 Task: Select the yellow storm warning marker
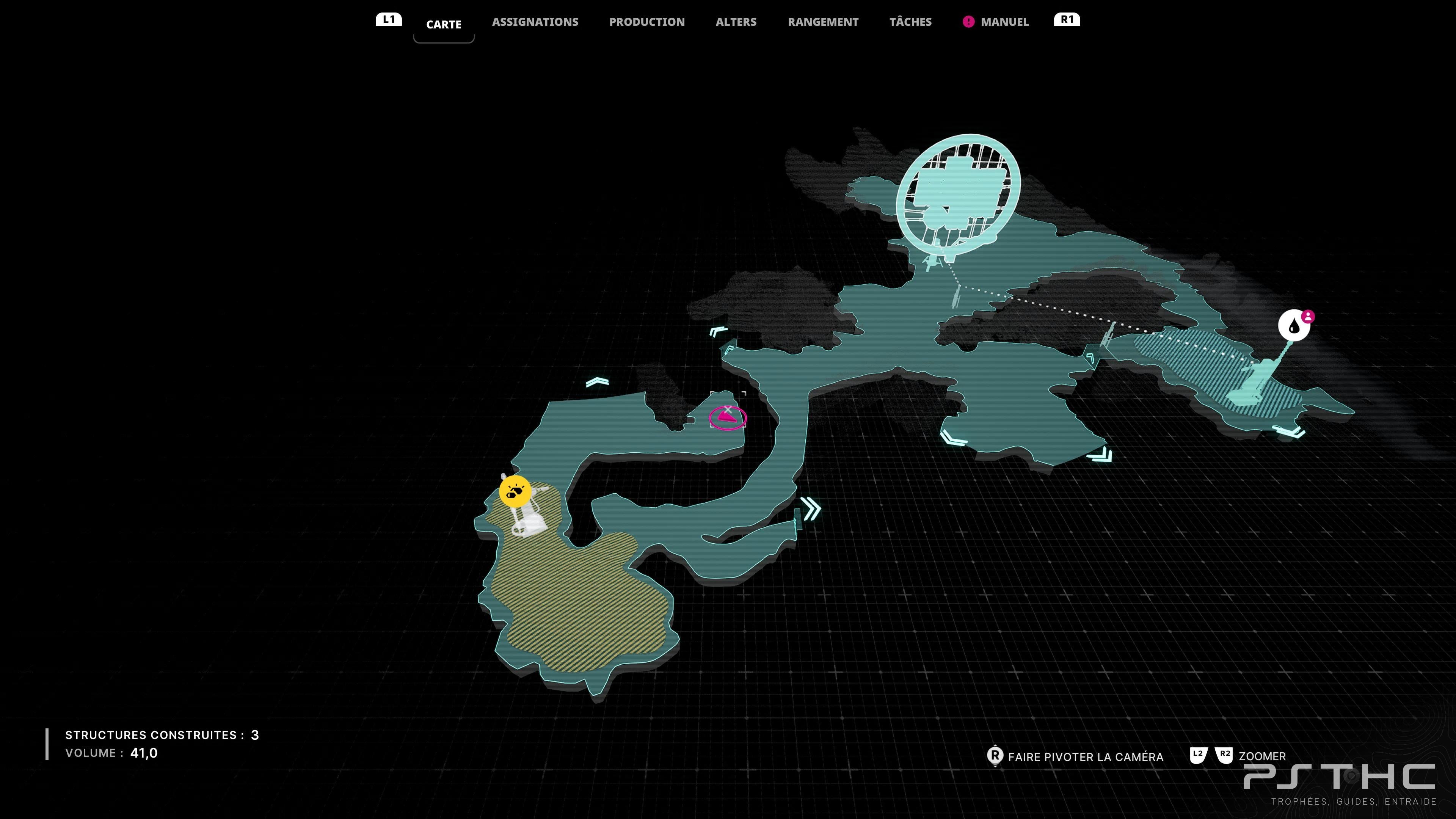click(515, 491)
